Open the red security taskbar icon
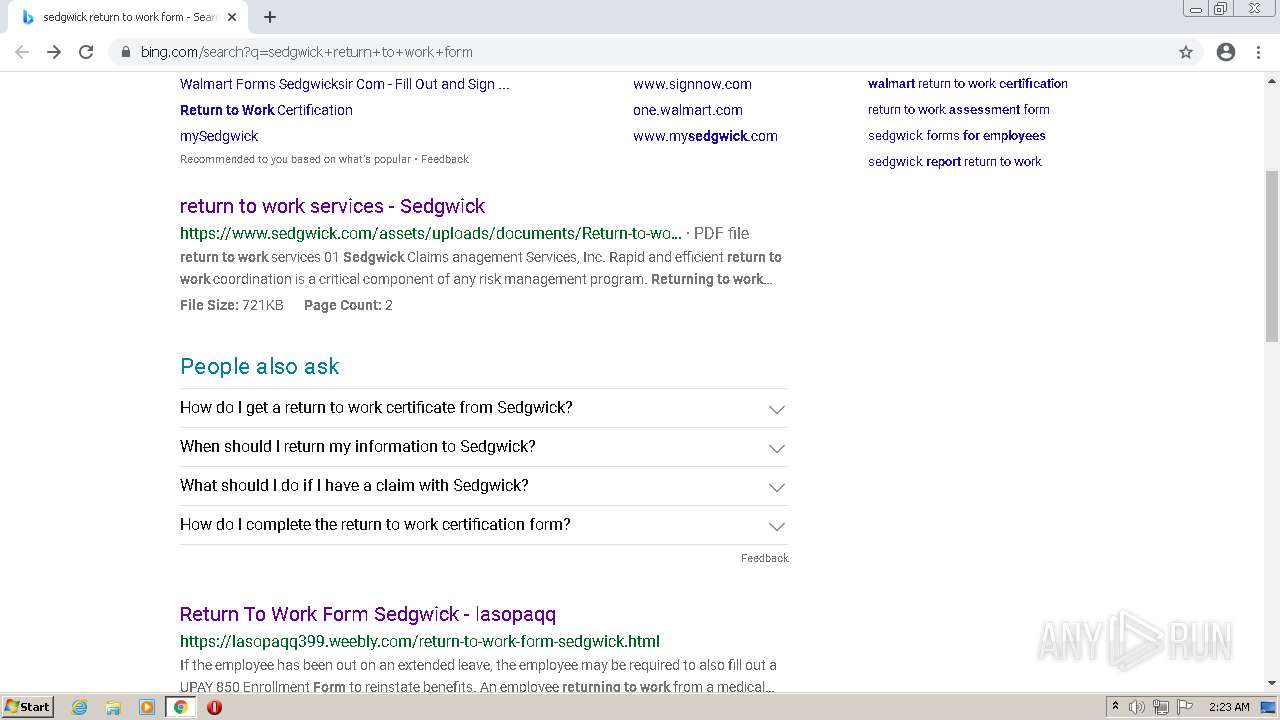Image resolution: width=1280 pixels, height=720 pixels. click(214, 707)
